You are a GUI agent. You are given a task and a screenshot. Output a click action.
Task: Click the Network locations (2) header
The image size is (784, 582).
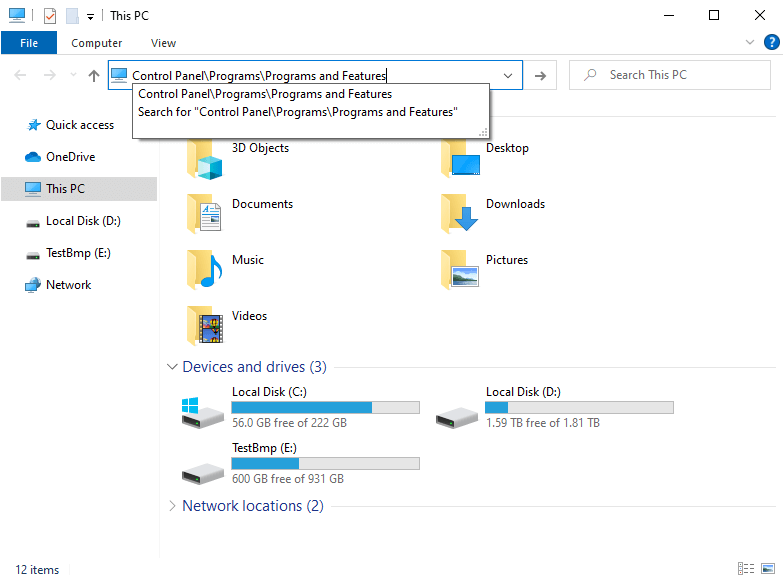pos(253,506)
